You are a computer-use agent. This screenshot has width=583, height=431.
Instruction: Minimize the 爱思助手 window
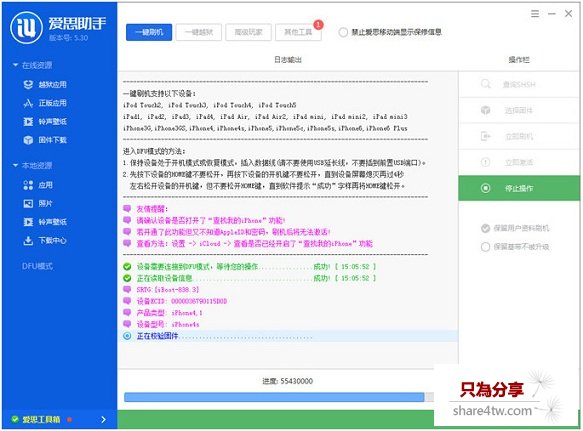(552, 14)
